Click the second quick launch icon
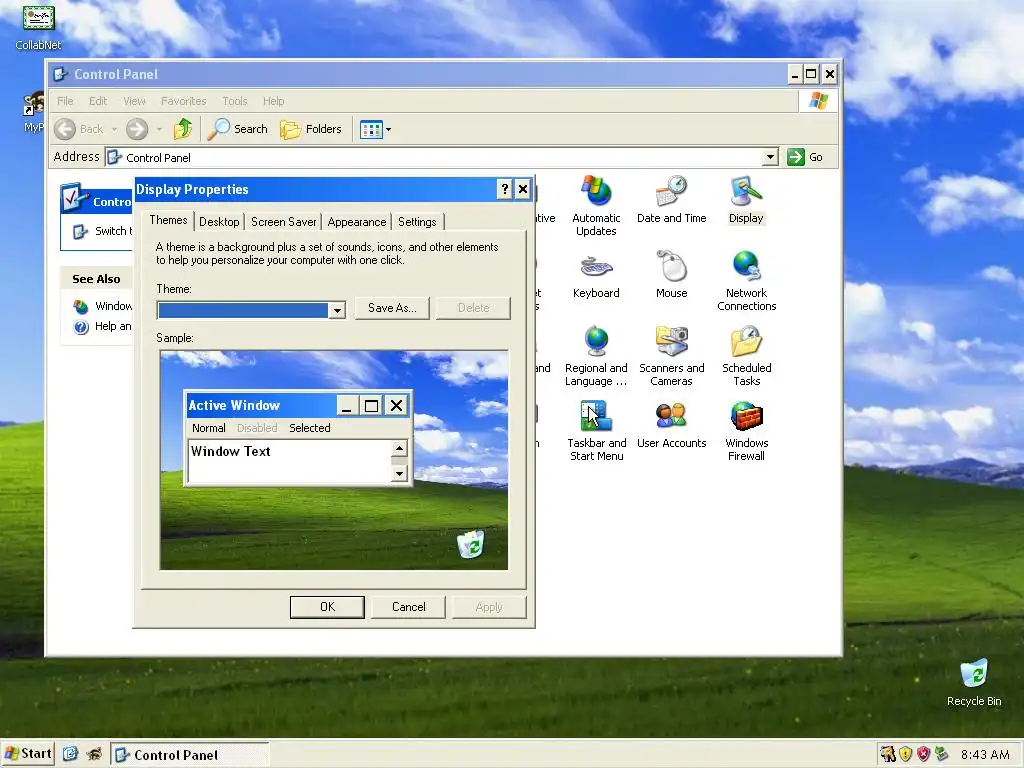This screenshot has width=1024, height=768. click(94, 754)
